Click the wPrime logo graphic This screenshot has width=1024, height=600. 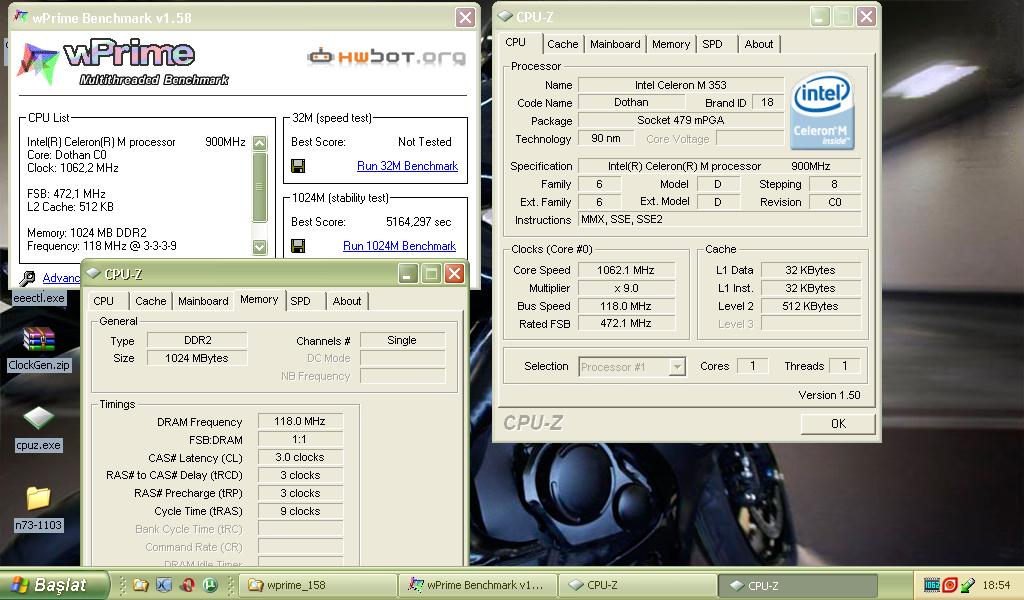click(x=124, y=63)
